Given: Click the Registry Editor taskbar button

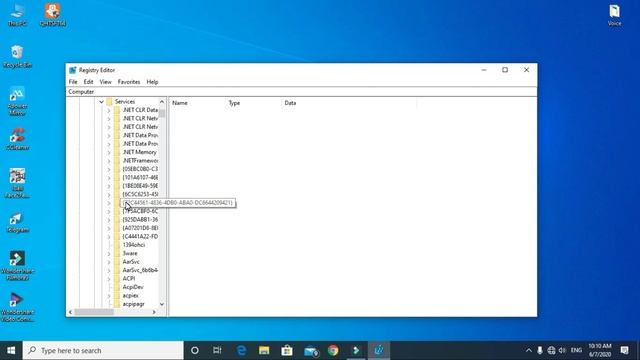Looking at the screenshot, I should click(379, 351).
